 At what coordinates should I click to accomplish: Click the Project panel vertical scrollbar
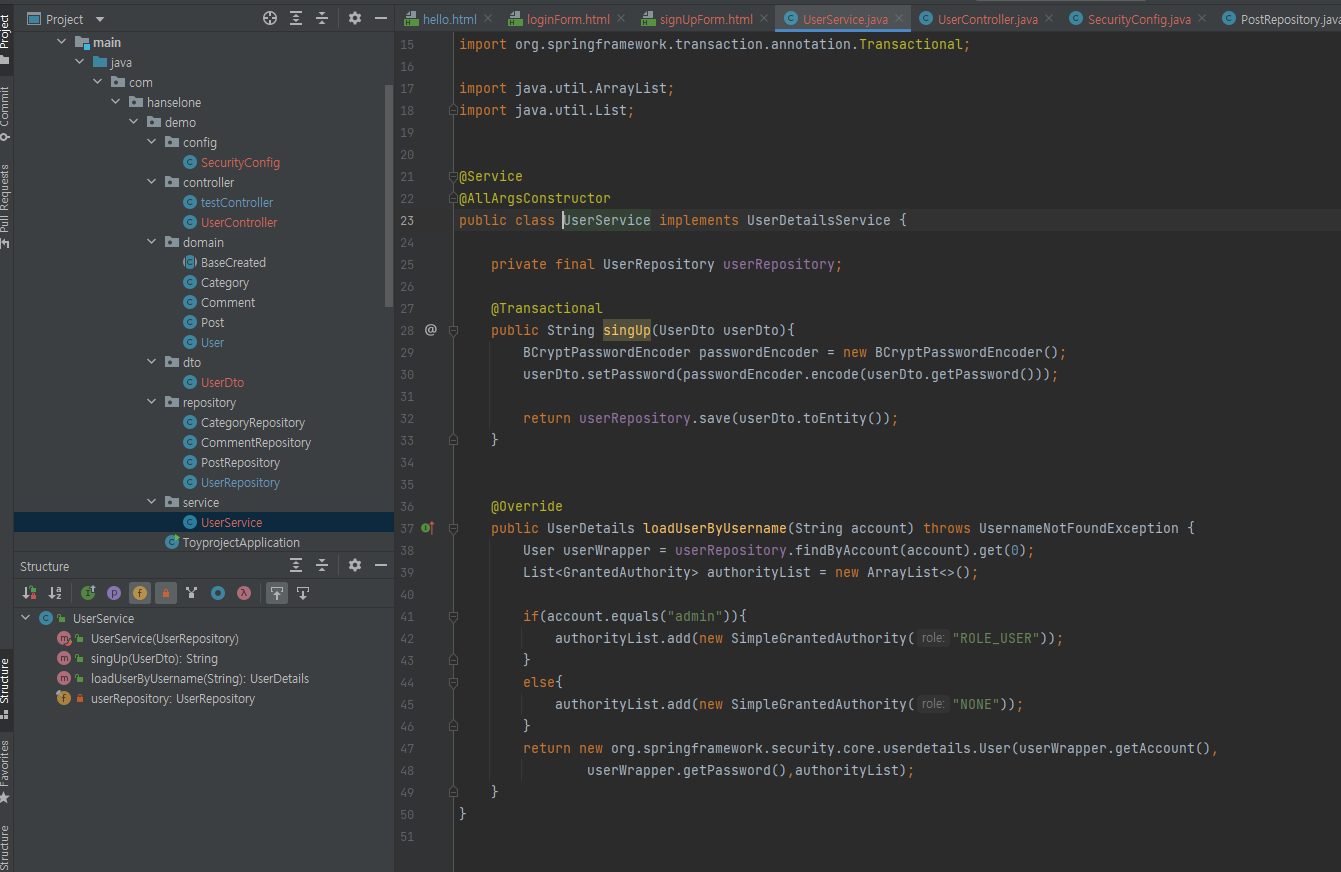(389, 195)
